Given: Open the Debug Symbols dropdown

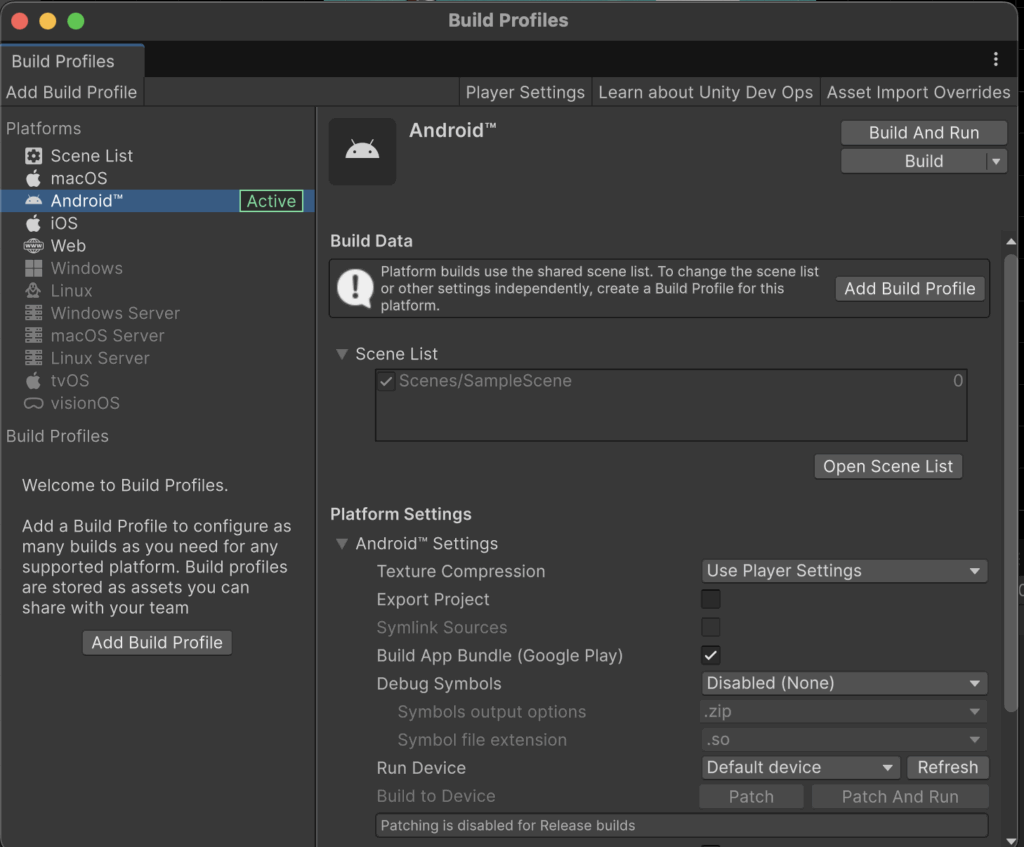Looking at the screenshot, I should click(843, 683).
